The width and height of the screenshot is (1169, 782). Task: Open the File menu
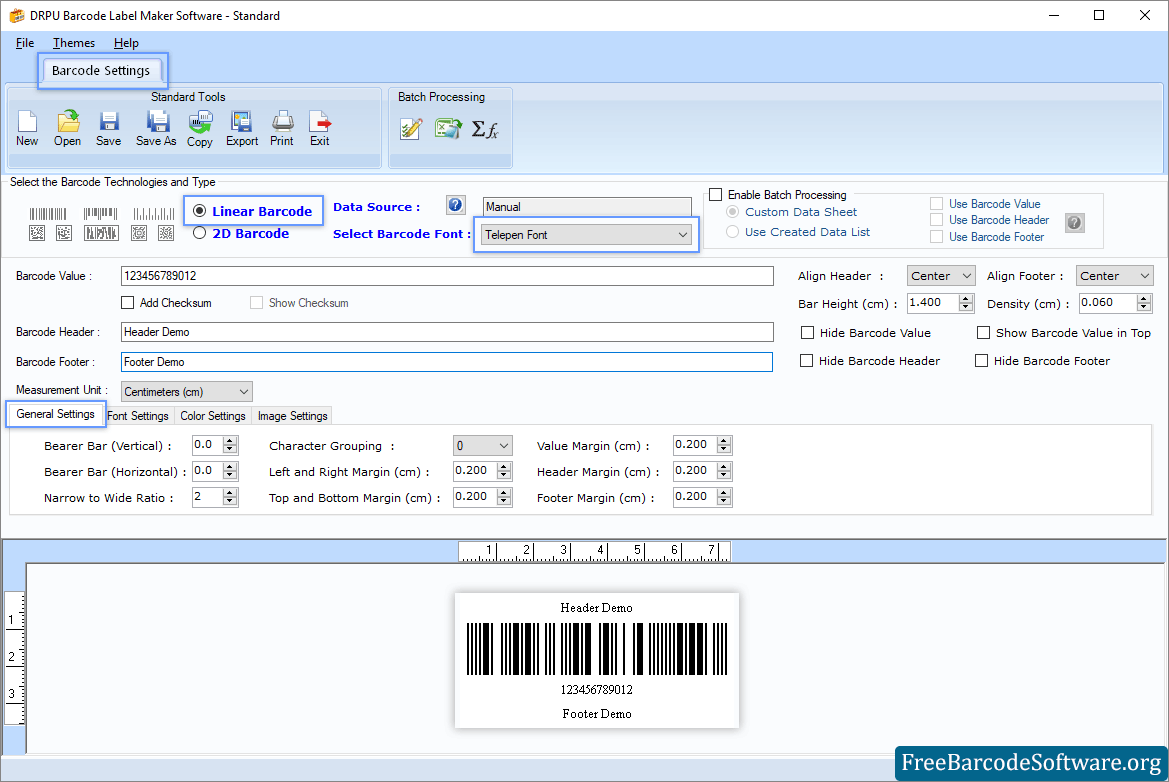click(x=25, y=43)
